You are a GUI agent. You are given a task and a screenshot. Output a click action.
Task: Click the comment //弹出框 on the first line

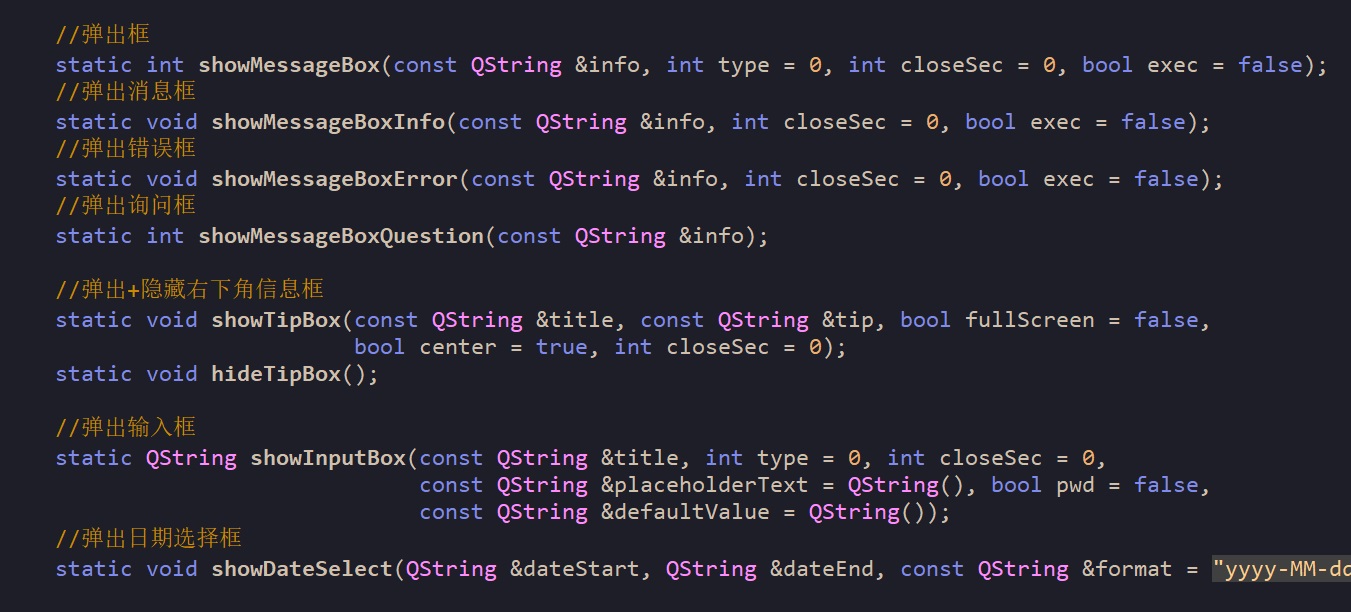click(102, 35)
